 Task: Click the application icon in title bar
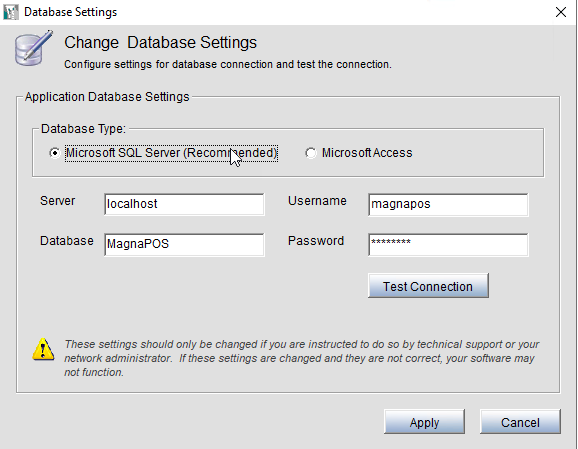11,12
